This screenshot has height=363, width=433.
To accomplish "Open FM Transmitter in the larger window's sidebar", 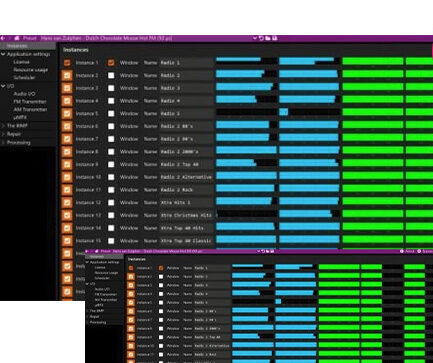I will pyautogui.click(x=30, y=101).
